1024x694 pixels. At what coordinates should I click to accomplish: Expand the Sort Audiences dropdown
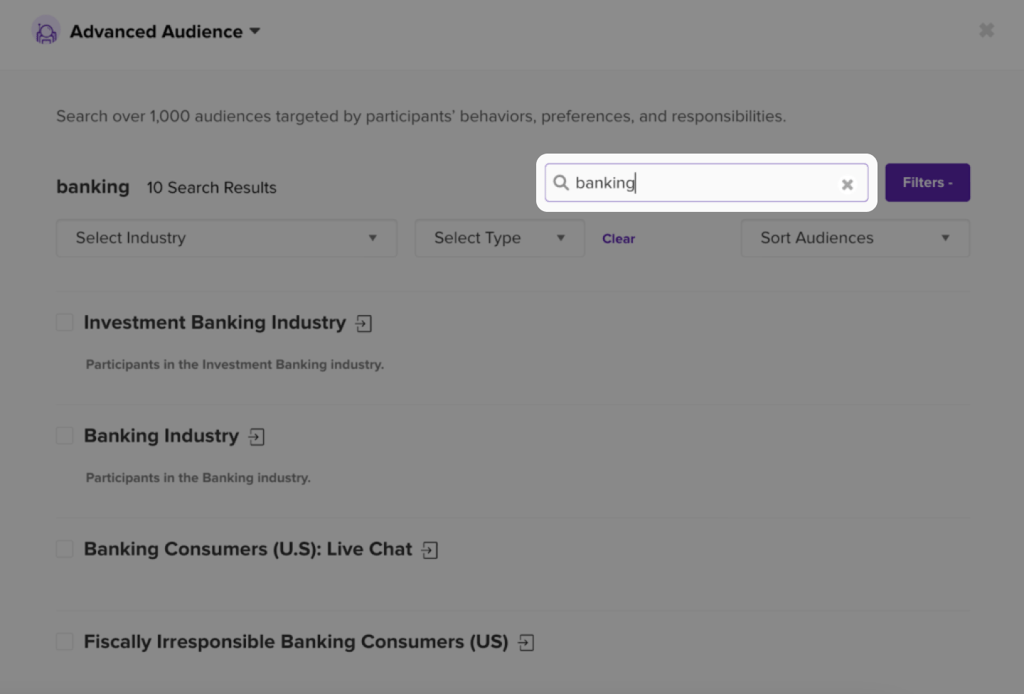pyautogui.click(x=856, y=238)
